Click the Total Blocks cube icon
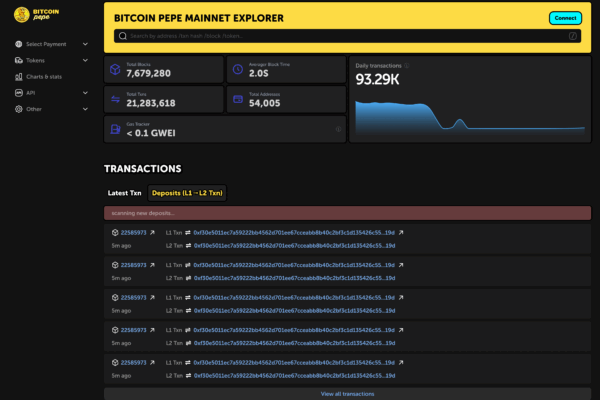Screen dimensions: 600x400 115,69
